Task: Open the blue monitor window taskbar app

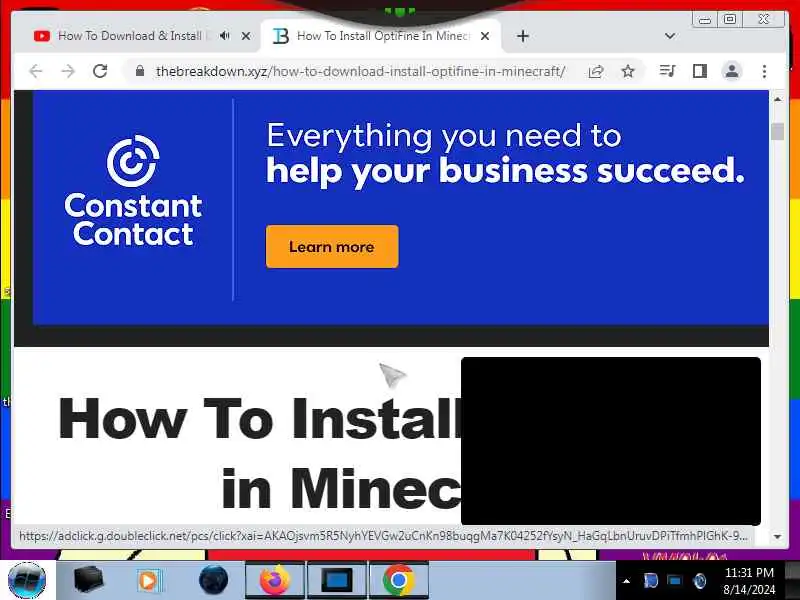Action: pos(337,580)
